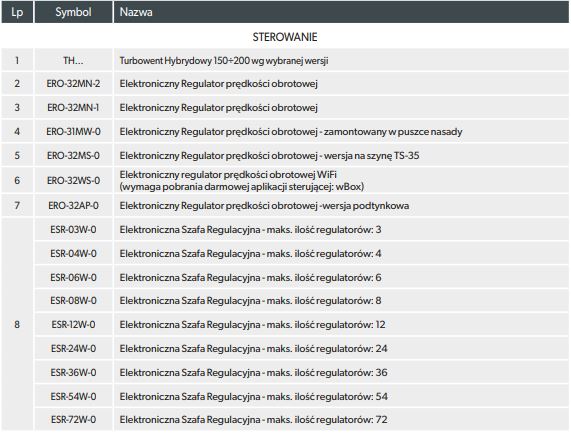Select the STEROWANIE section heading
Viewport: 571px width, 433px height.
285,37
